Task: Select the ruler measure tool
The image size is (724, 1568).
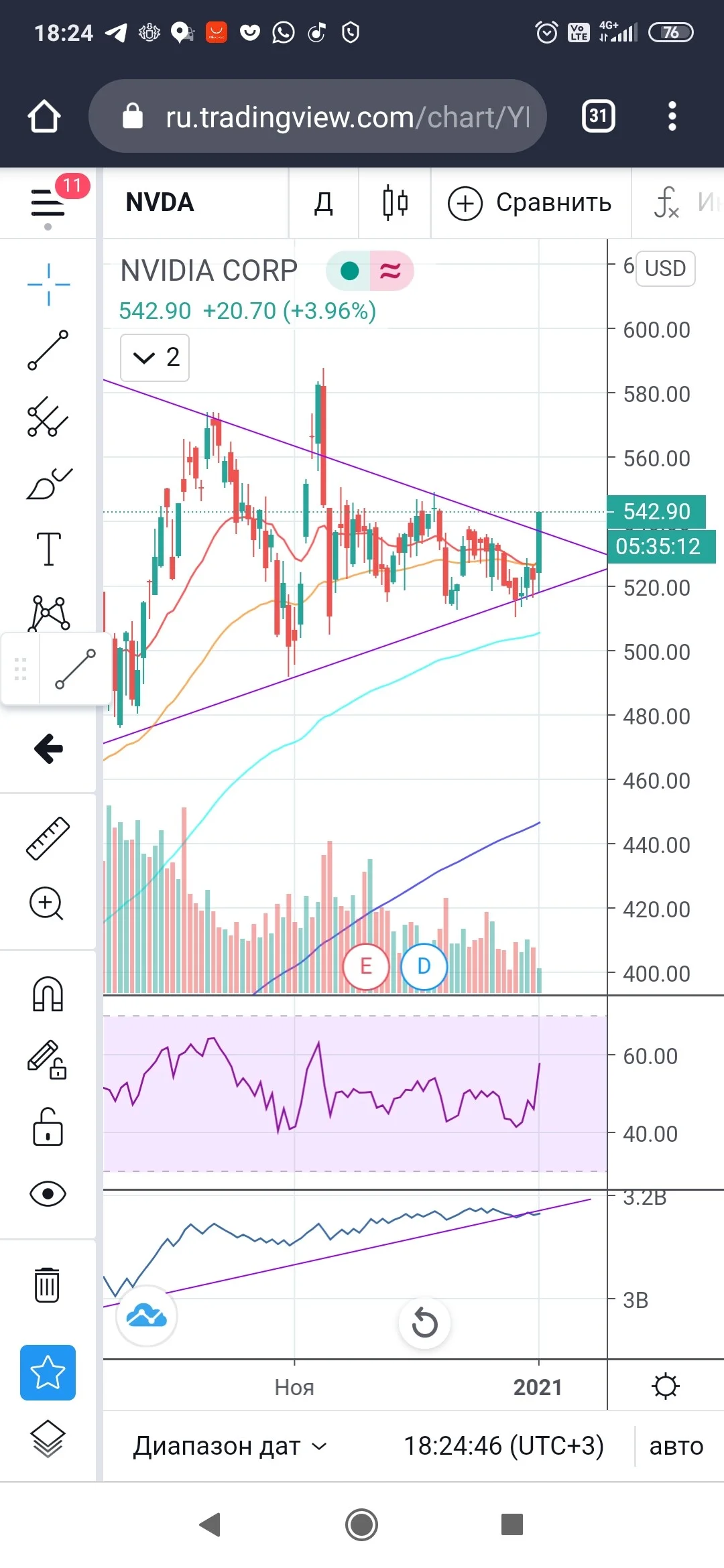Action: (x=48, y=838)
